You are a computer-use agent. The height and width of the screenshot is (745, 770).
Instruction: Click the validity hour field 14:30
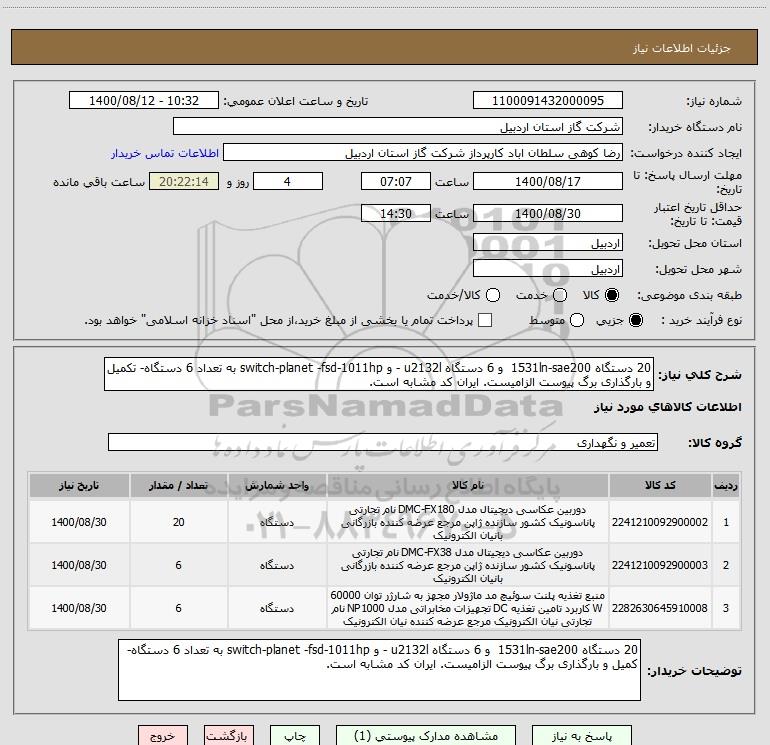396,213
